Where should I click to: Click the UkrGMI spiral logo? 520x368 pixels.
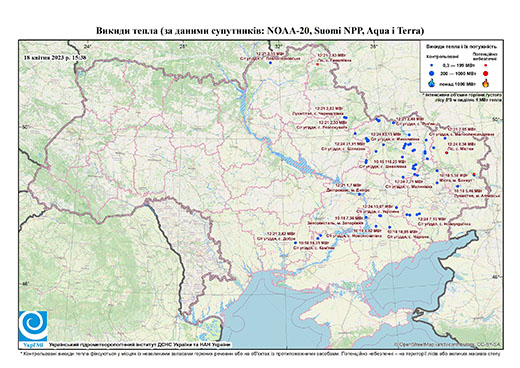[x=33, y=326]
